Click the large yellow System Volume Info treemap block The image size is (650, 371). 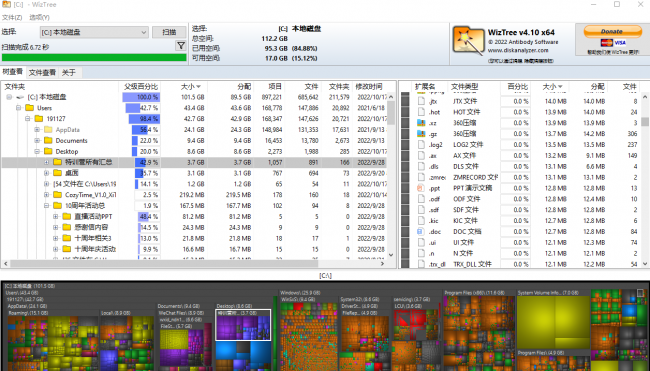click(553, 322)
